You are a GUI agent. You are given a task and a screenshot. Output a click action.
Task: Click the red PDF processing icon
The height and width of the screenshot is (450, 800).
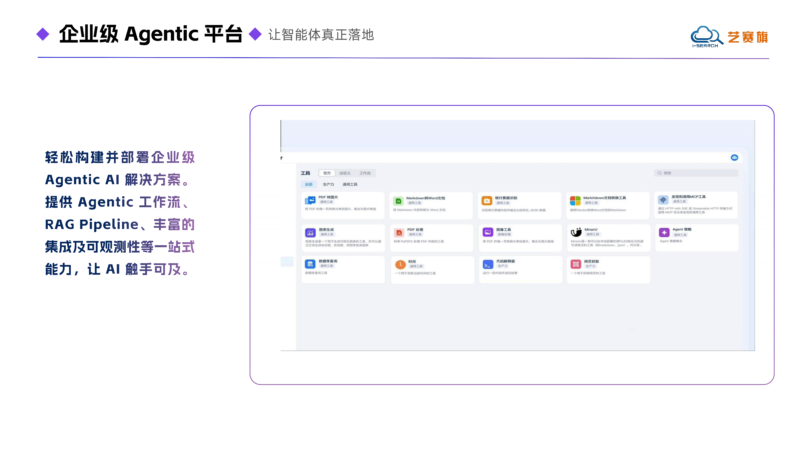pyautogui.click(x=399, y=233)
